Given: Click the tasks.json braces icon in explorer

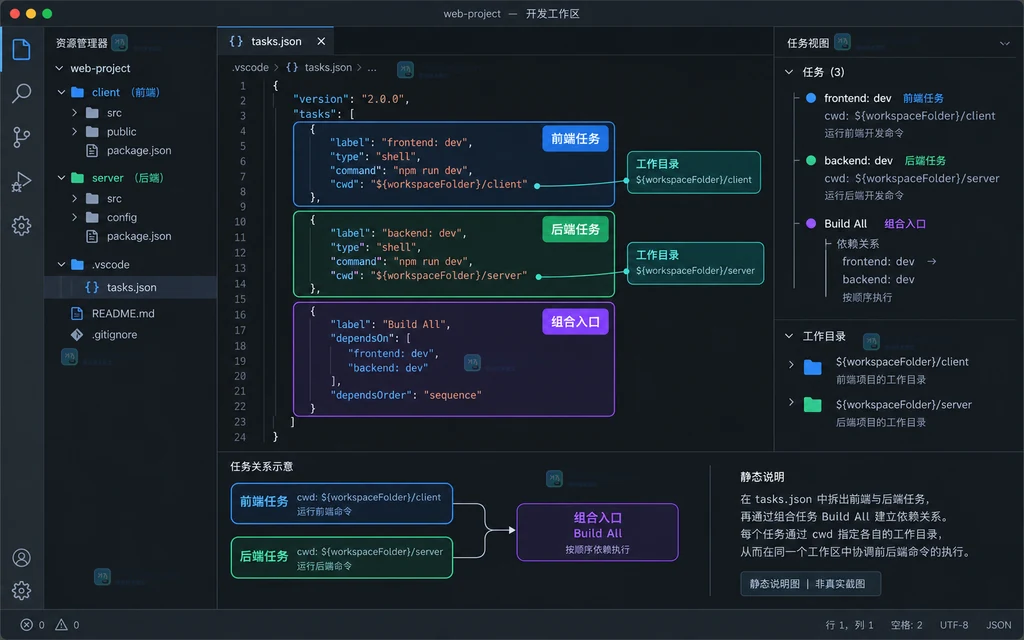Looking at the screenshot, I should [92, 287].
